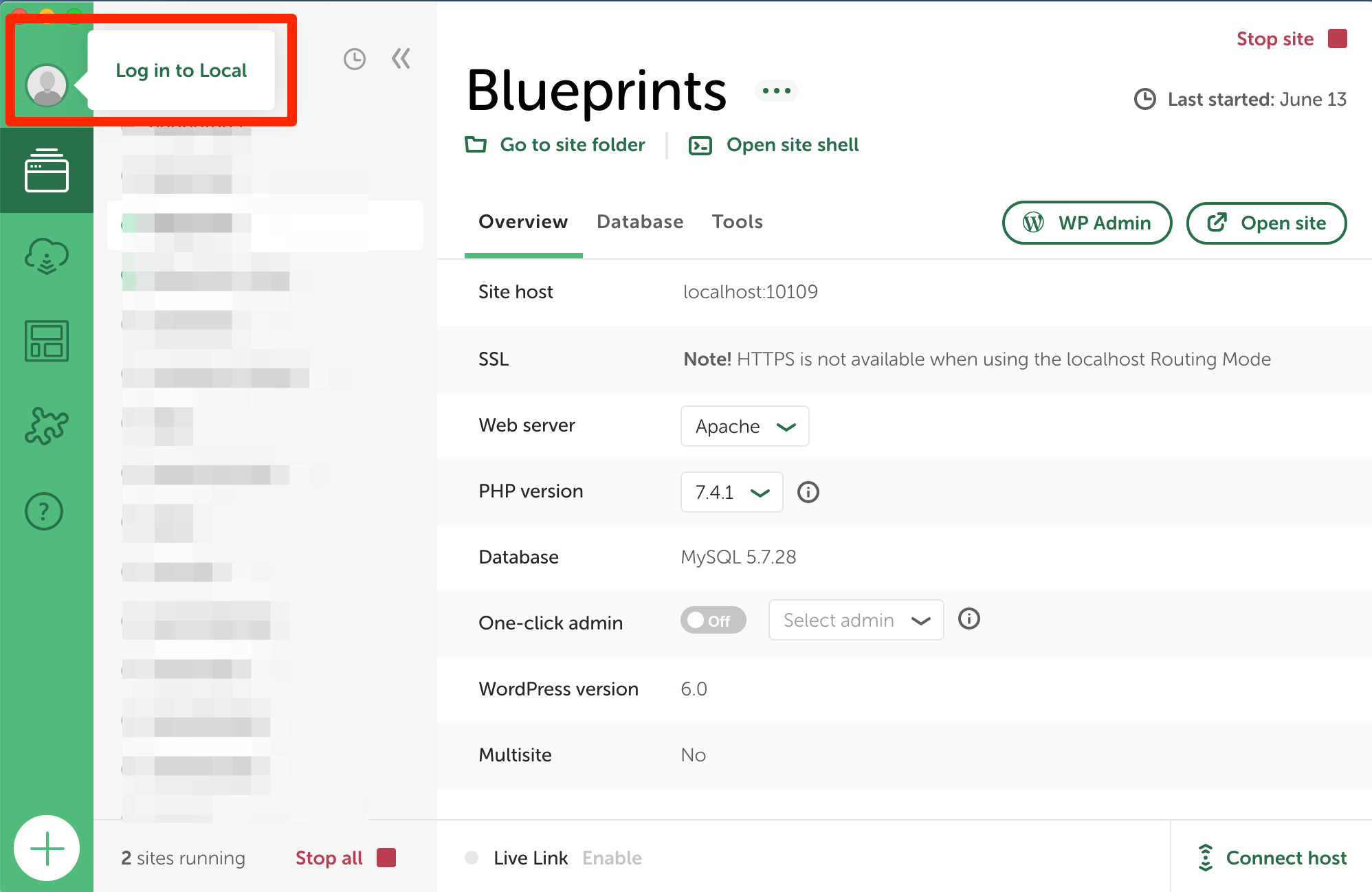
Task: Enable Live Link for the site
Action: click(x=611, y=857)
